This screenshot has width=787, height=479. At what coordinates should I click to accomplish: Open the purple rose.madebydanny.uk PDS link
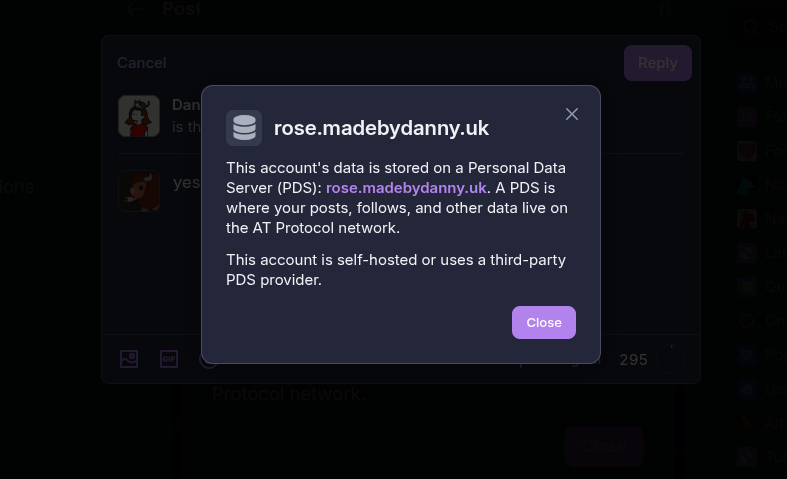pyautogui.click(x=406, y=187)
